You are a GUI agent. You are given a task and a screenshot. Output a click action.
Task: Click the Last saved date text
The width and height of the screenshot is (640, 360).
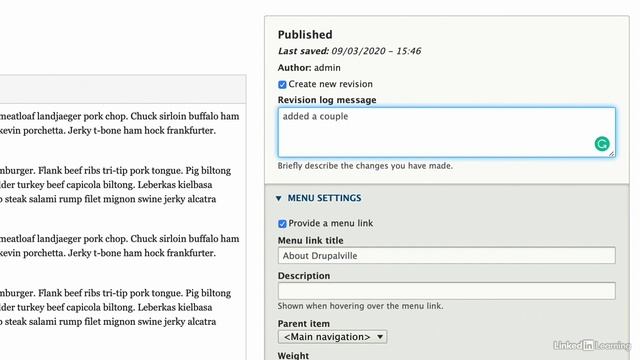[349, 51]
